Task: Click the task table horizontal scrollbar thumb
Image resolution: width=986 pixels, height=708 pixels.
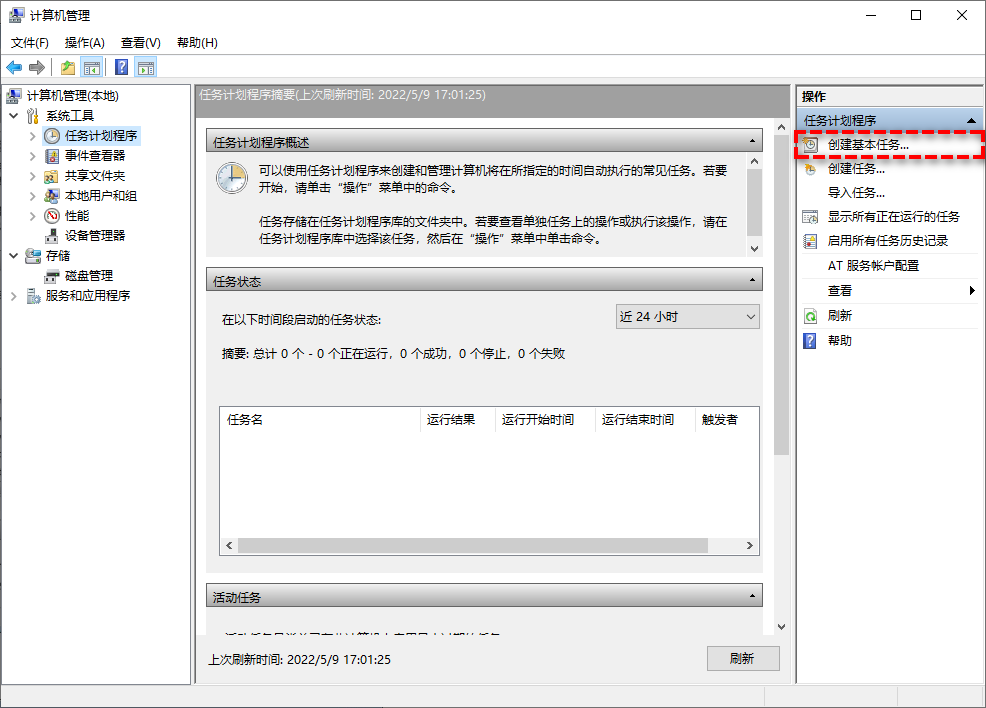Action: (473, 545)
